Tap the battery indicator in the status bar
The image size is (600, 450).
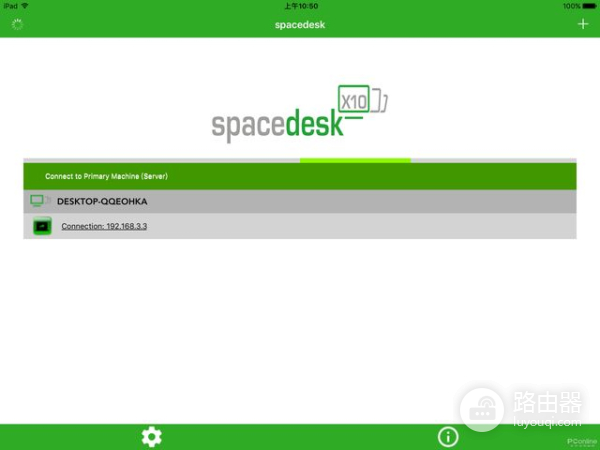[589, 6]
